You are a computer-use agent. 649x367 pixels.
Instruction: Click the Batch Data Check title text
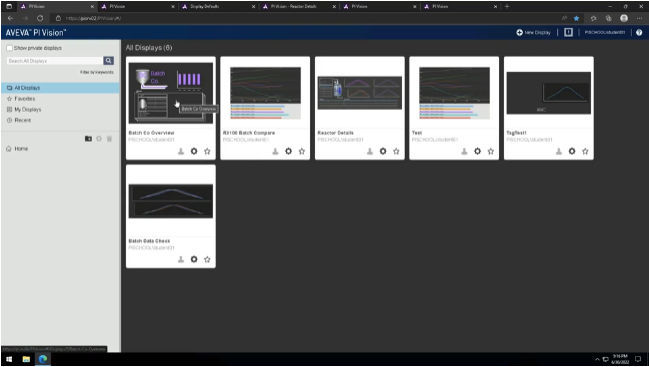(x=149, y=241)
